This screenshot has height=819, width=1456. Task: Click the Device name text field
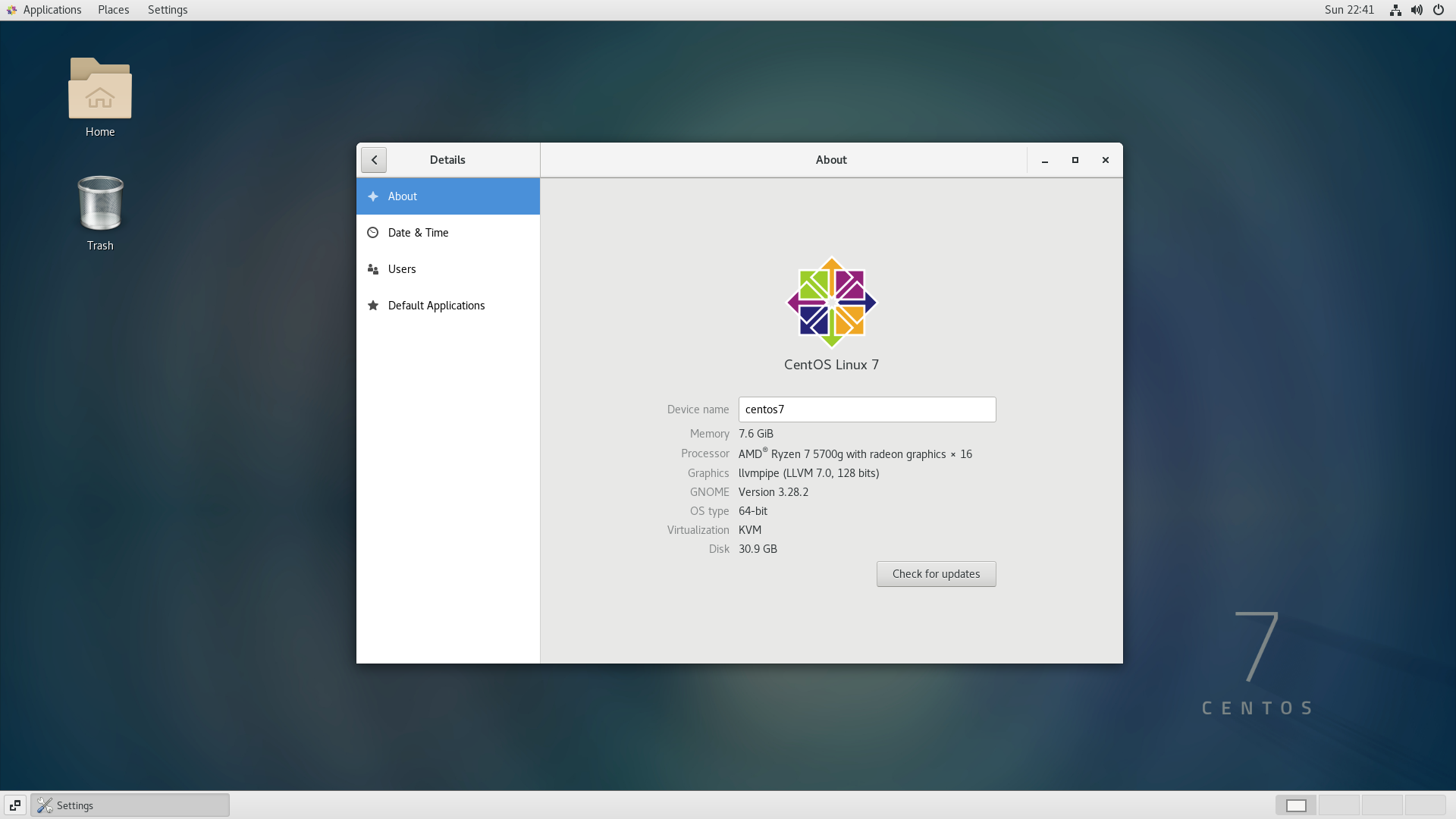867,409
